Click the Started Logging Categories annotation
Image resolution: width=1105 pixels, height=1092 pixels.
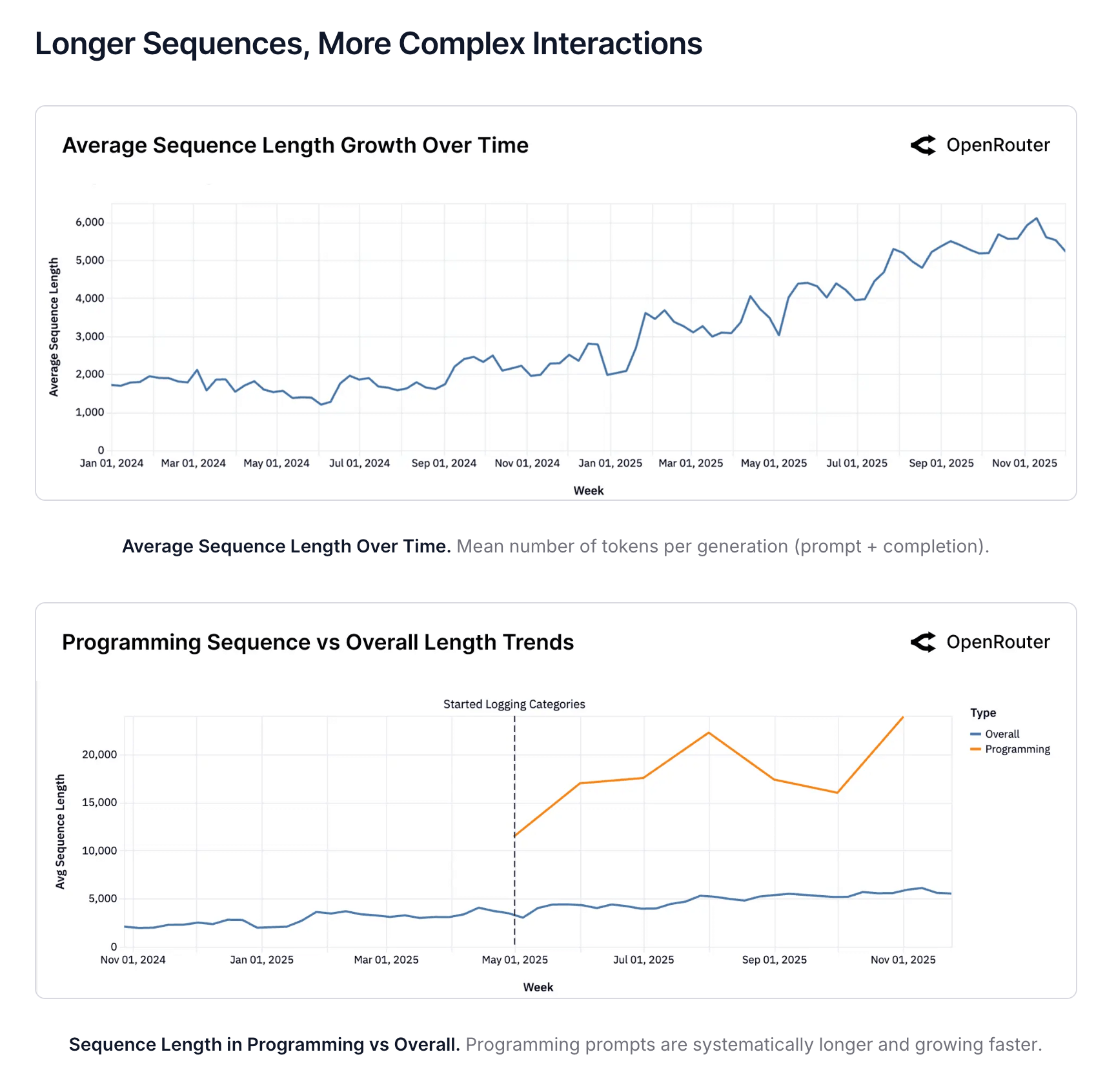[x=514, y=704]
